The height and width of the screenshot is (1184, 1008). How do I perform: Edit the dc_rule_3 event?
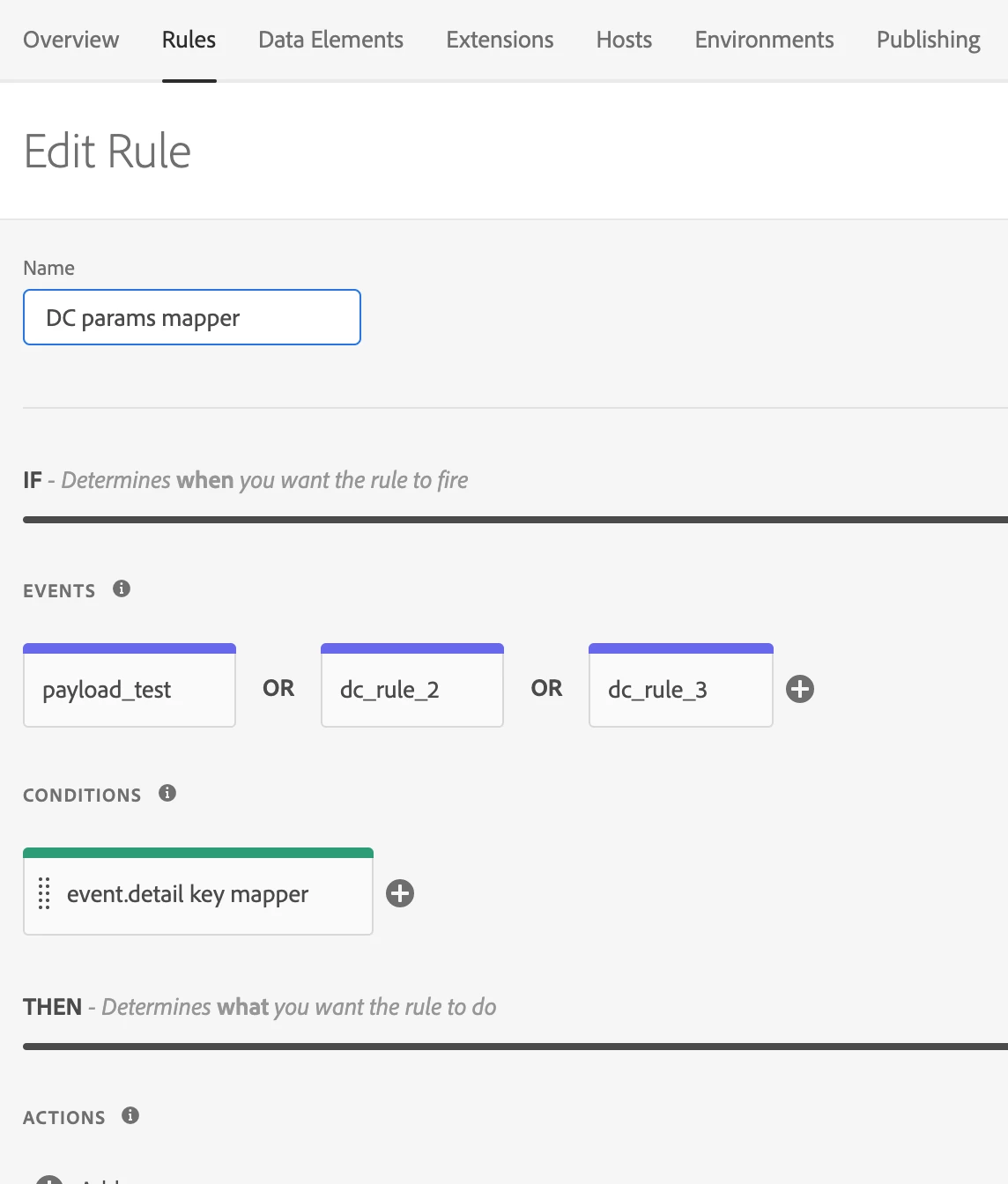tap(680, 689)
